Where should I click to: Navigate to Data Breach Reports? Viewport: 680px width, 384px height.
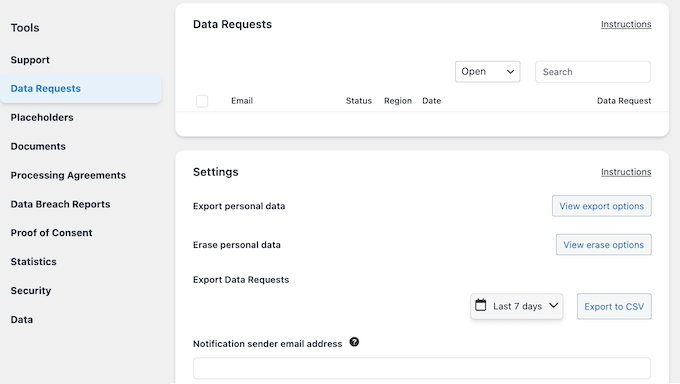coord(60,204)
